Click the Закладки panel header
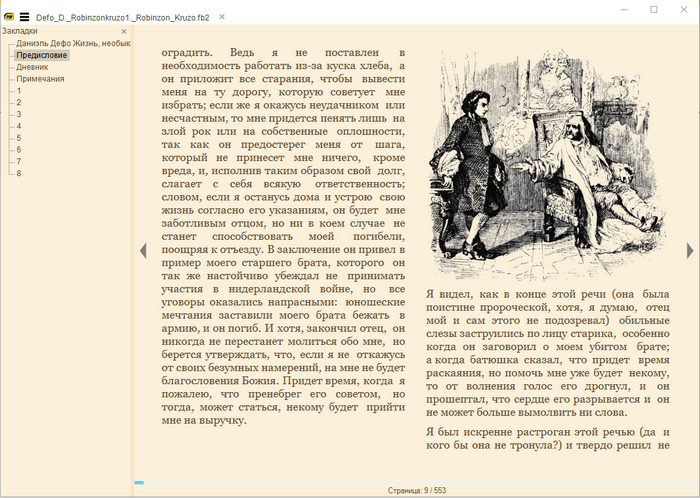 (20, 31)
